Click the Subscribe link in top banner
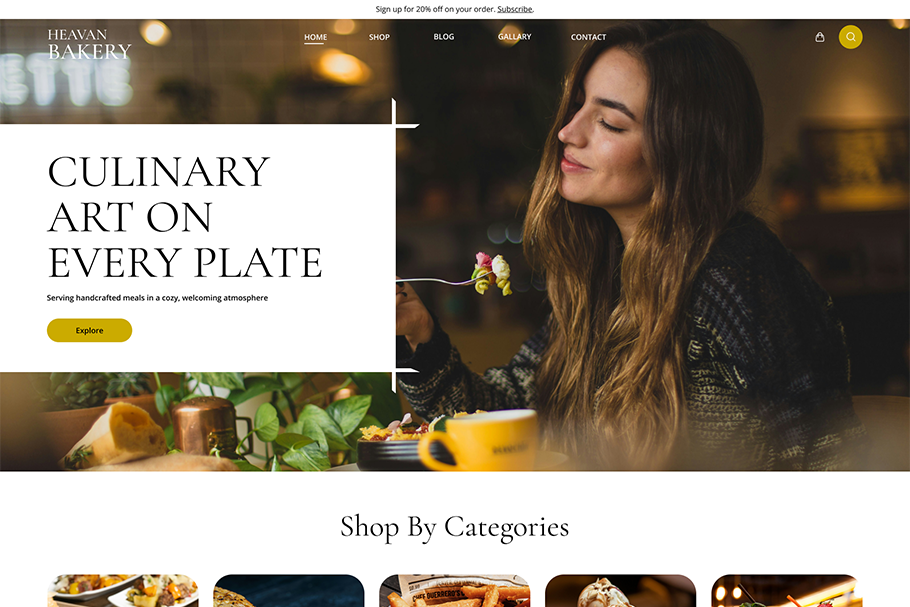 (x=515, y=9)
